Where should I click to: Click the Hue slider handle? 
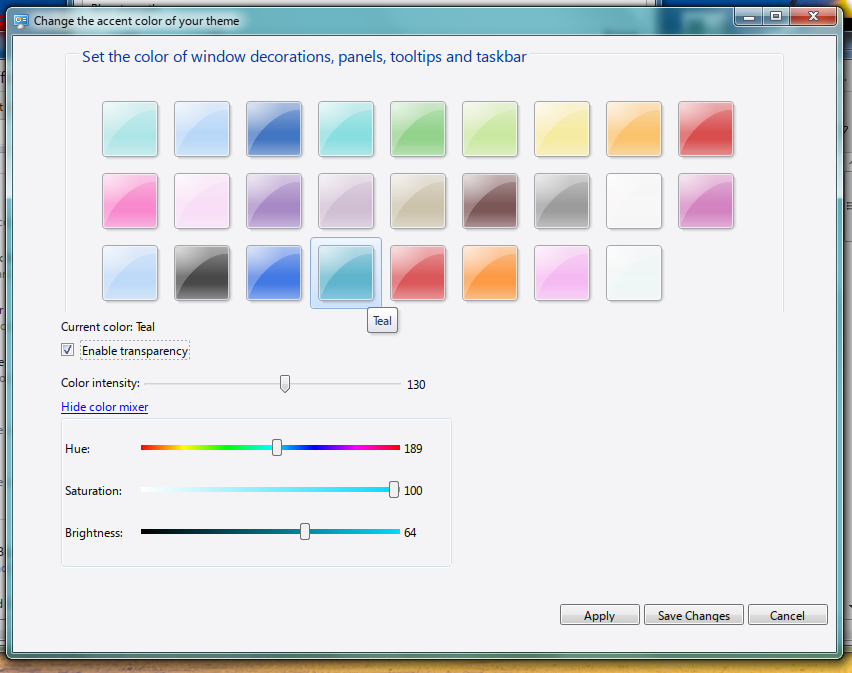277,448
